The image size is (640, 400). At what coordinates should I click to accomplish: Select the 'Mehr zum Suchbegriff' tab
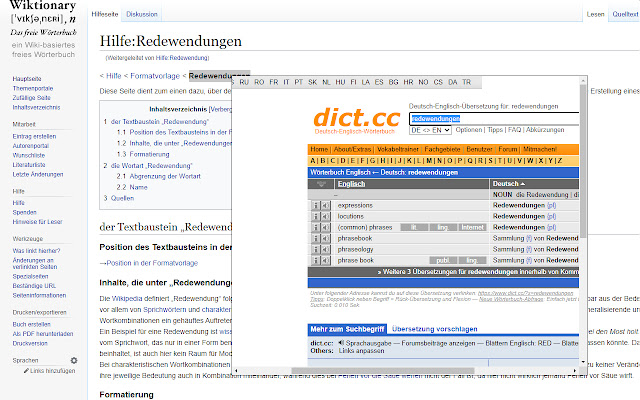[x=347, y=329]
